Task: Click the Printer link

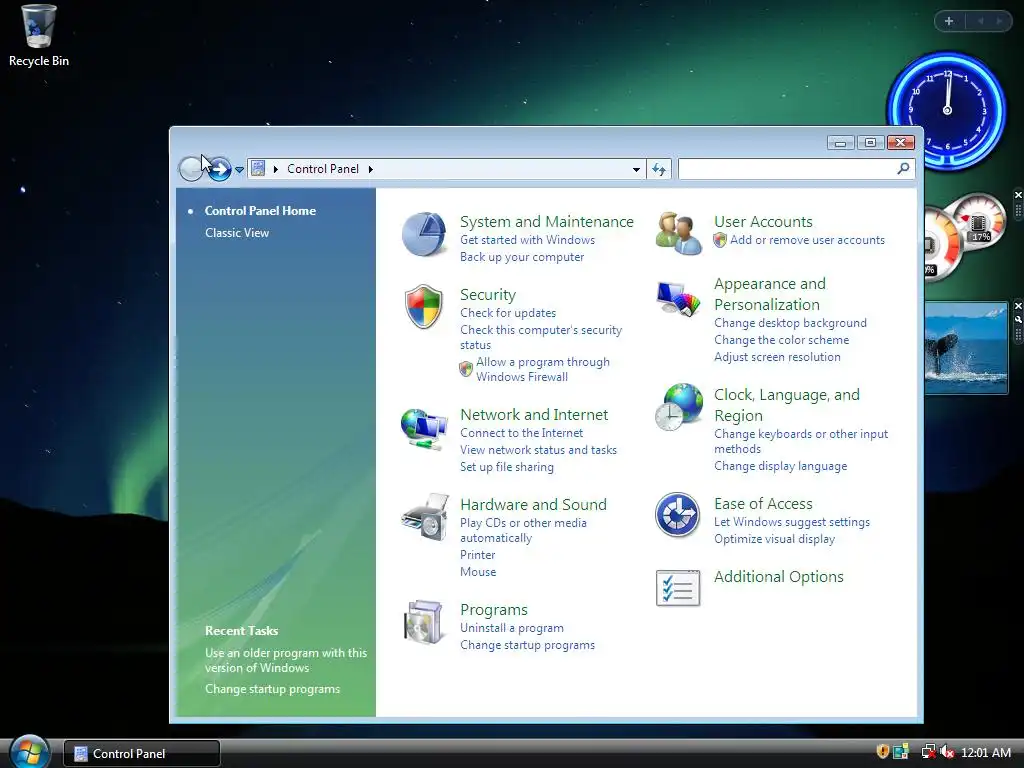Action: (x=477, y=554)
